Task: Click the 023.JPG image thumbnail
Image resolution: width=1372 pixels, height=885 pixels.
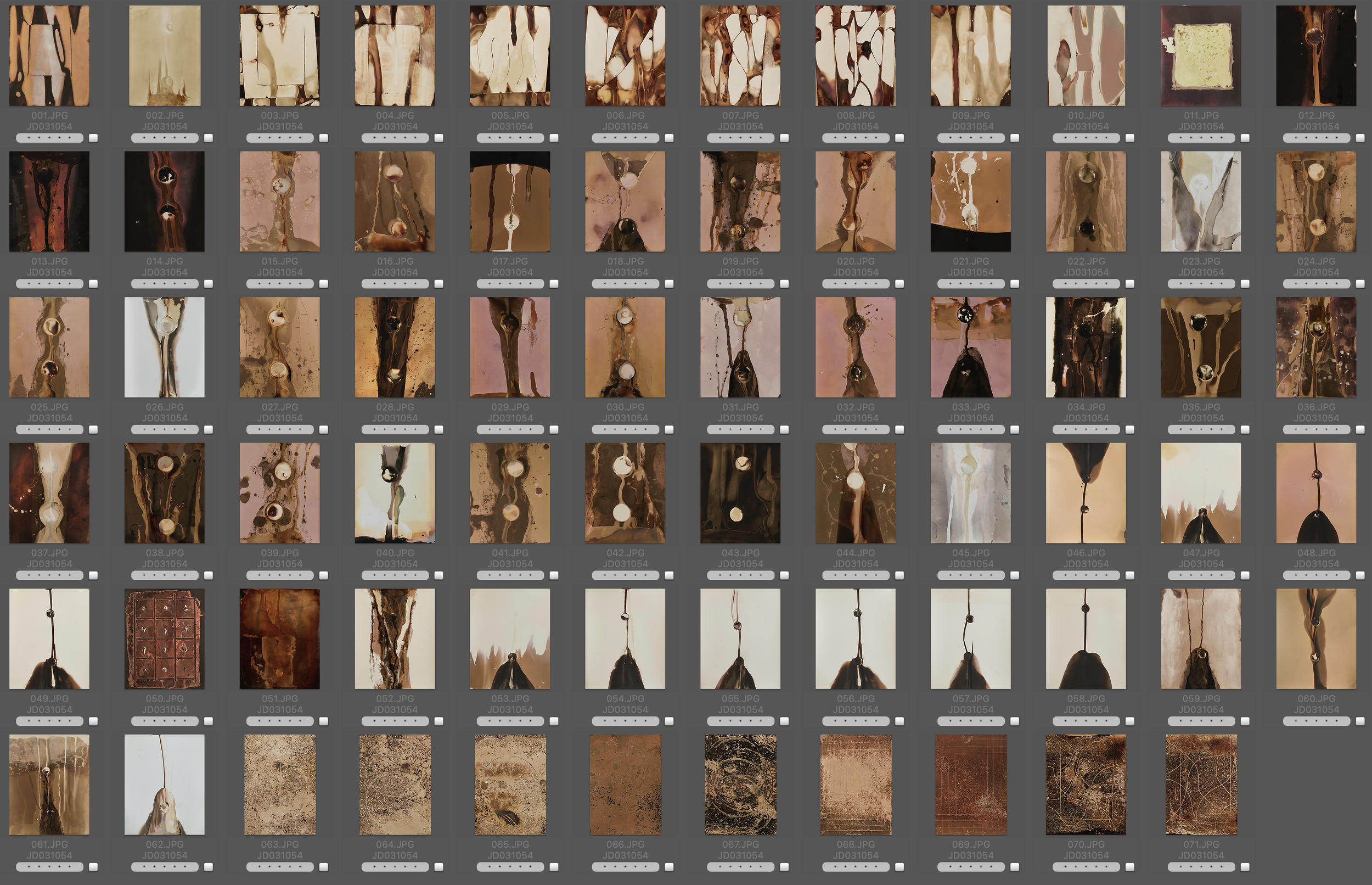Action: (1201, 201)
